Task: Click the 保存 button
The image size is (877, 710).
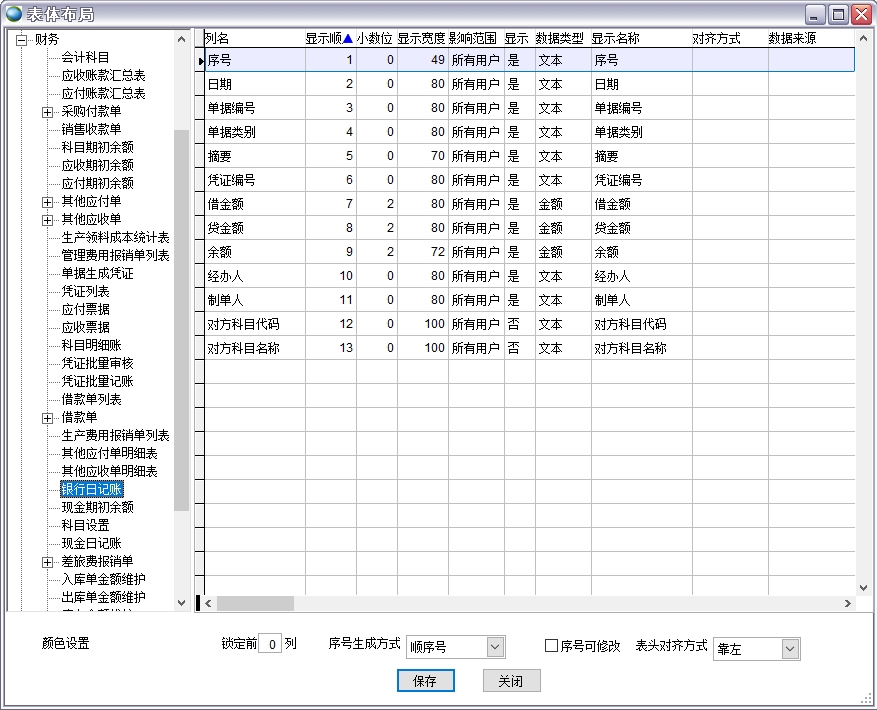Action: tap(425, 681)
